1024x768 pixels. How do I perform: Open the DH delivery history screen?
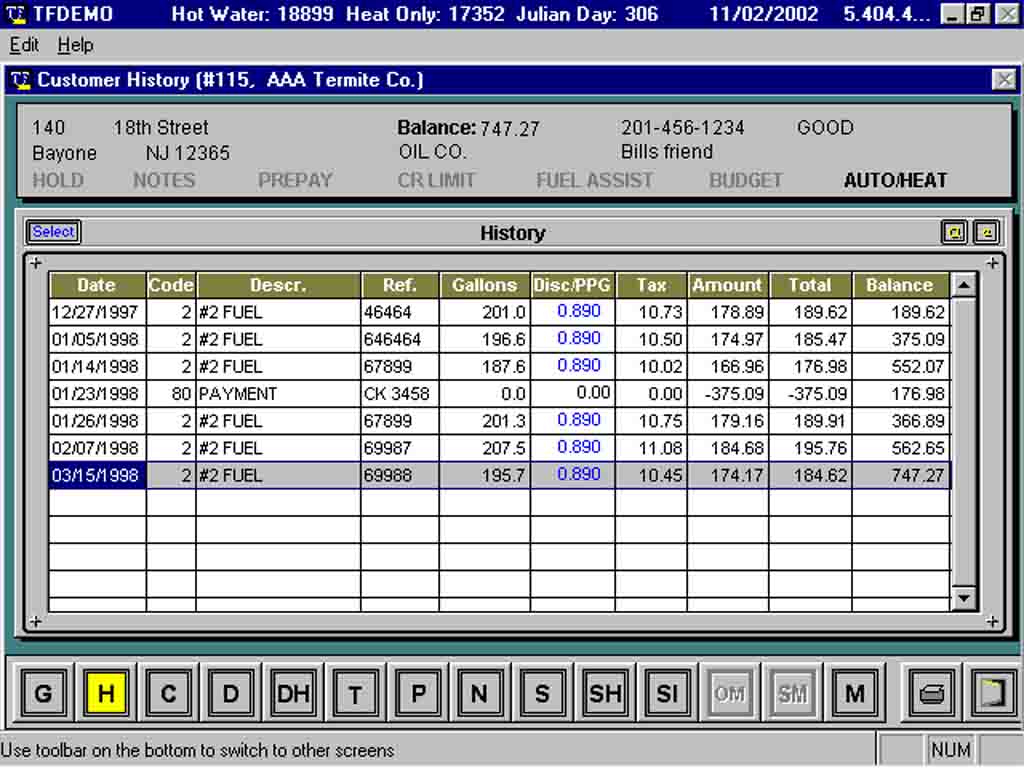pyautogui.click(x=292, y=691)
